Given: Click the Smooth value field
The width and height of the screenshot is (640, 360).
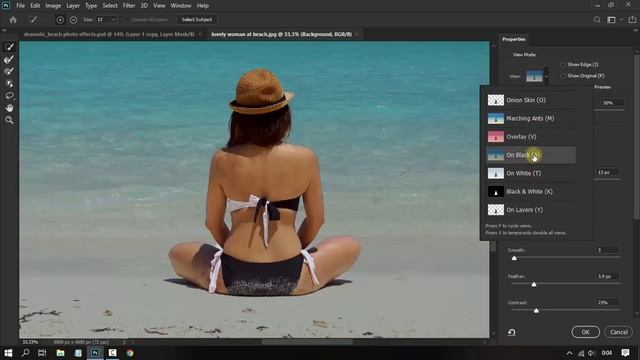Looking at the screenshot, I should (607, 250).
